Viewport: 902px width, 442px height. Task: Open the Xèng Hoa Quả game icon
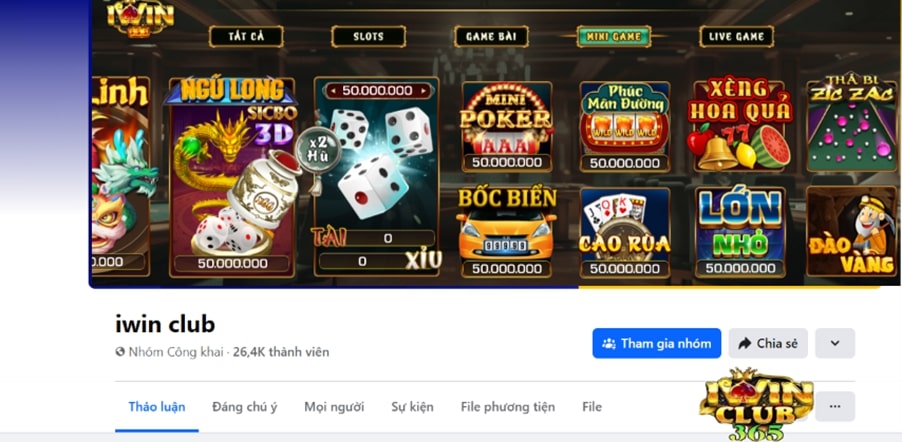pos(740,126)
